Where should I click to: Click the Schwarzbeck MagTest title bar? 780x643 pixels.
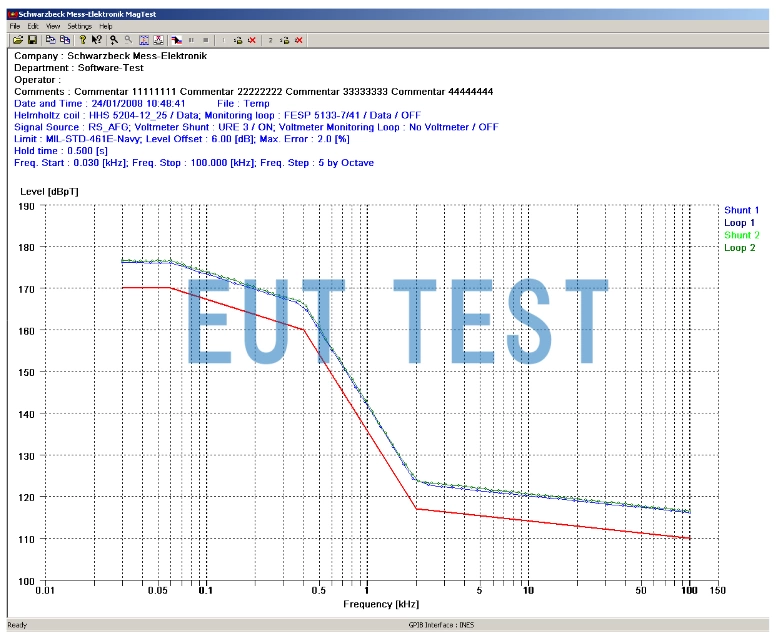[388, 14]
